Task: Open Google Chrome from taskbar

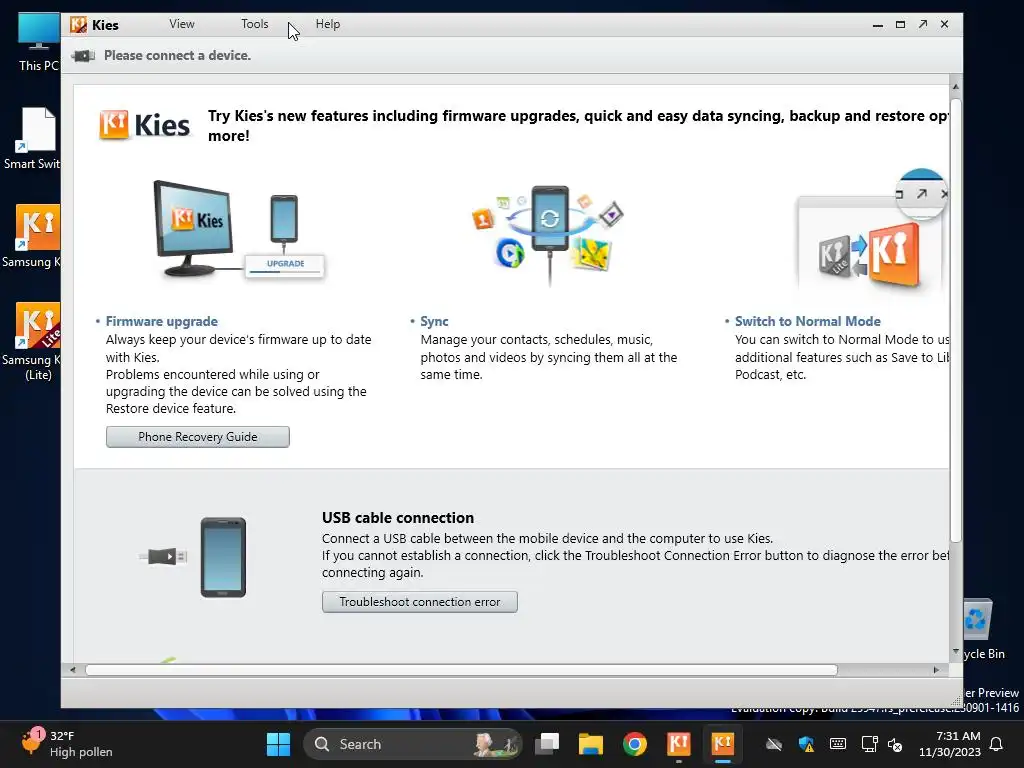Action: click(x=635, y=744)
